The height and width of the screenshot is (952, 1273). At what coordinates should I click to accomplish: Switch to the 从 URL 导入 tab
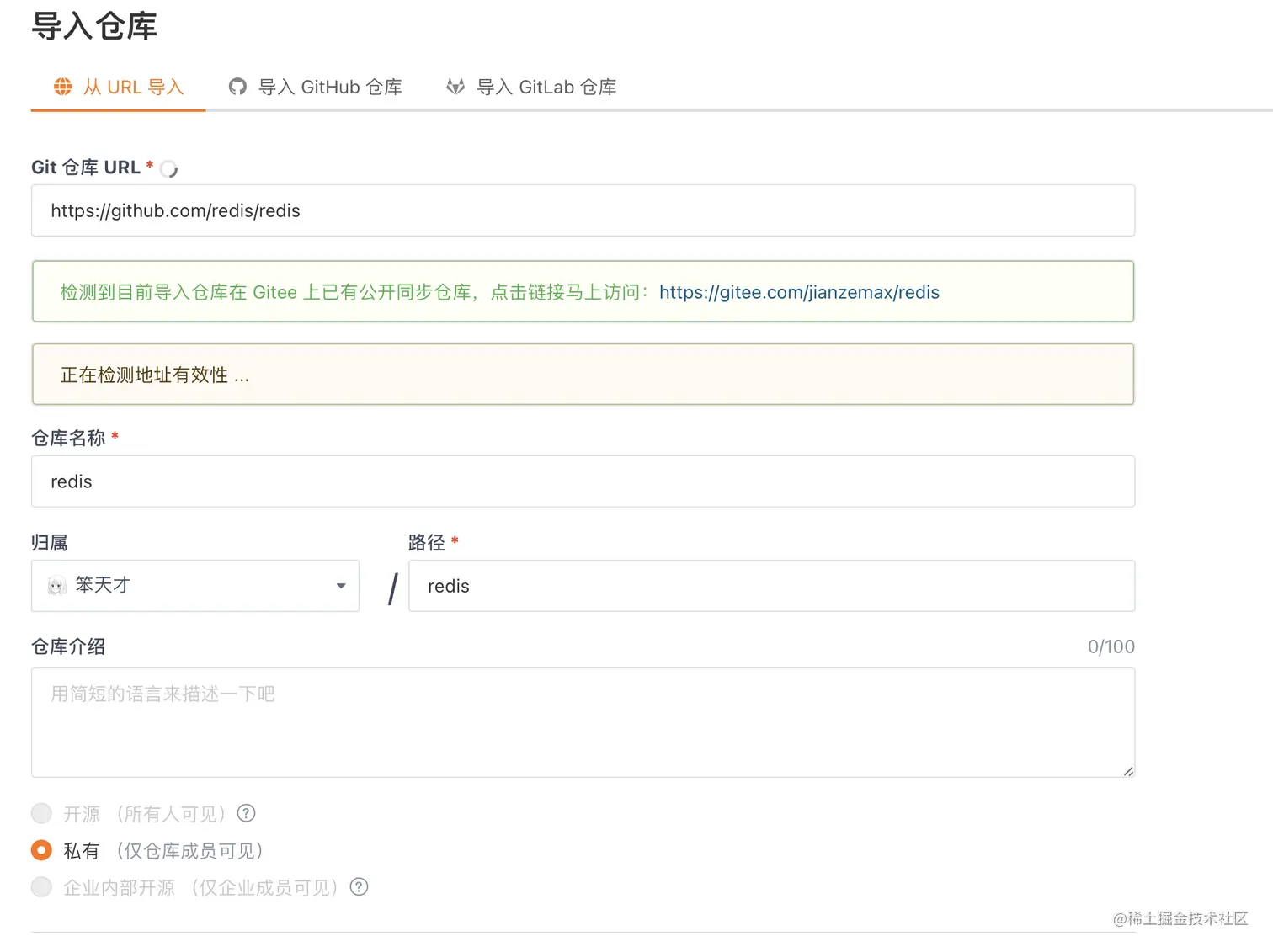(119, 87)
